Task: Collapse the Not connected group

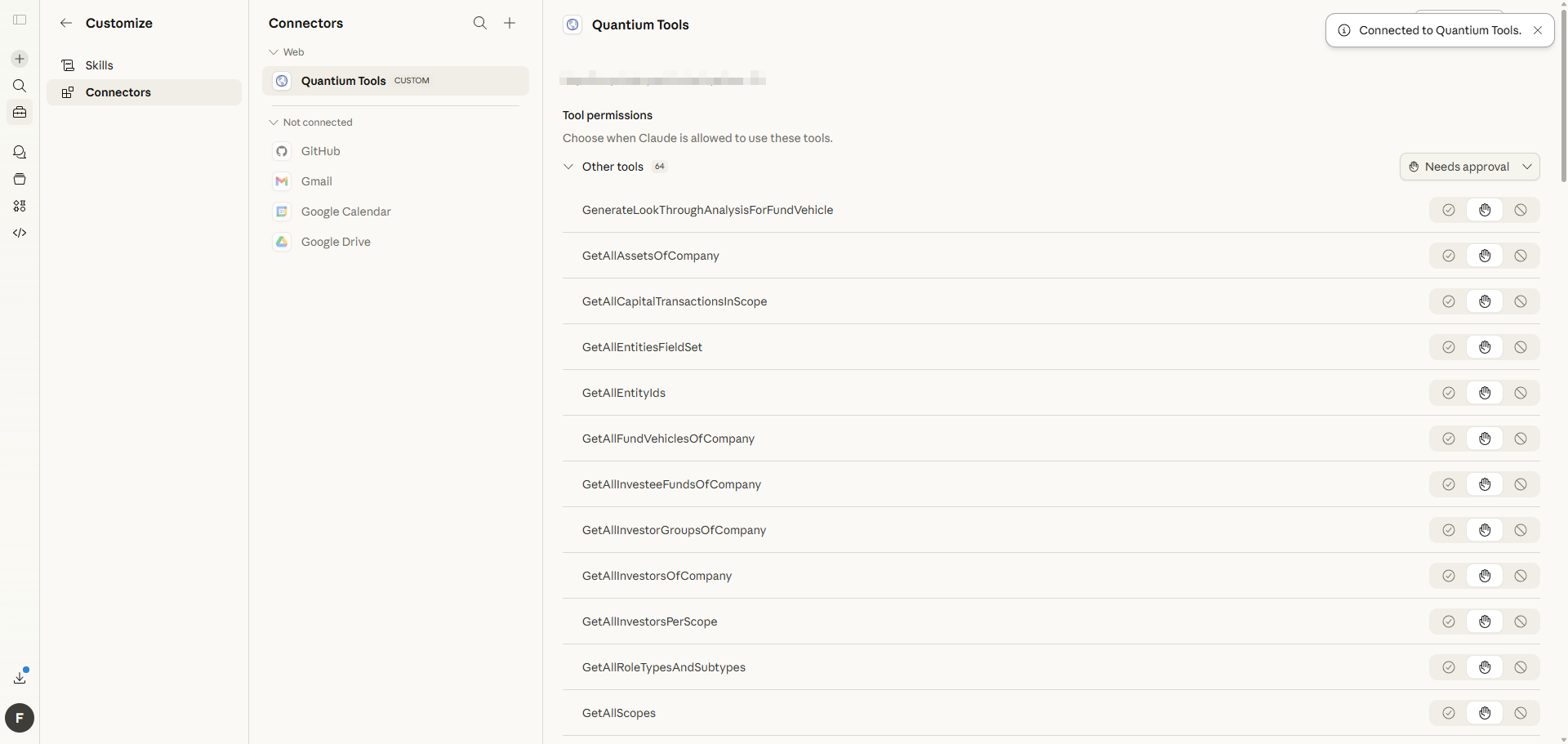Action: point(311,123)
